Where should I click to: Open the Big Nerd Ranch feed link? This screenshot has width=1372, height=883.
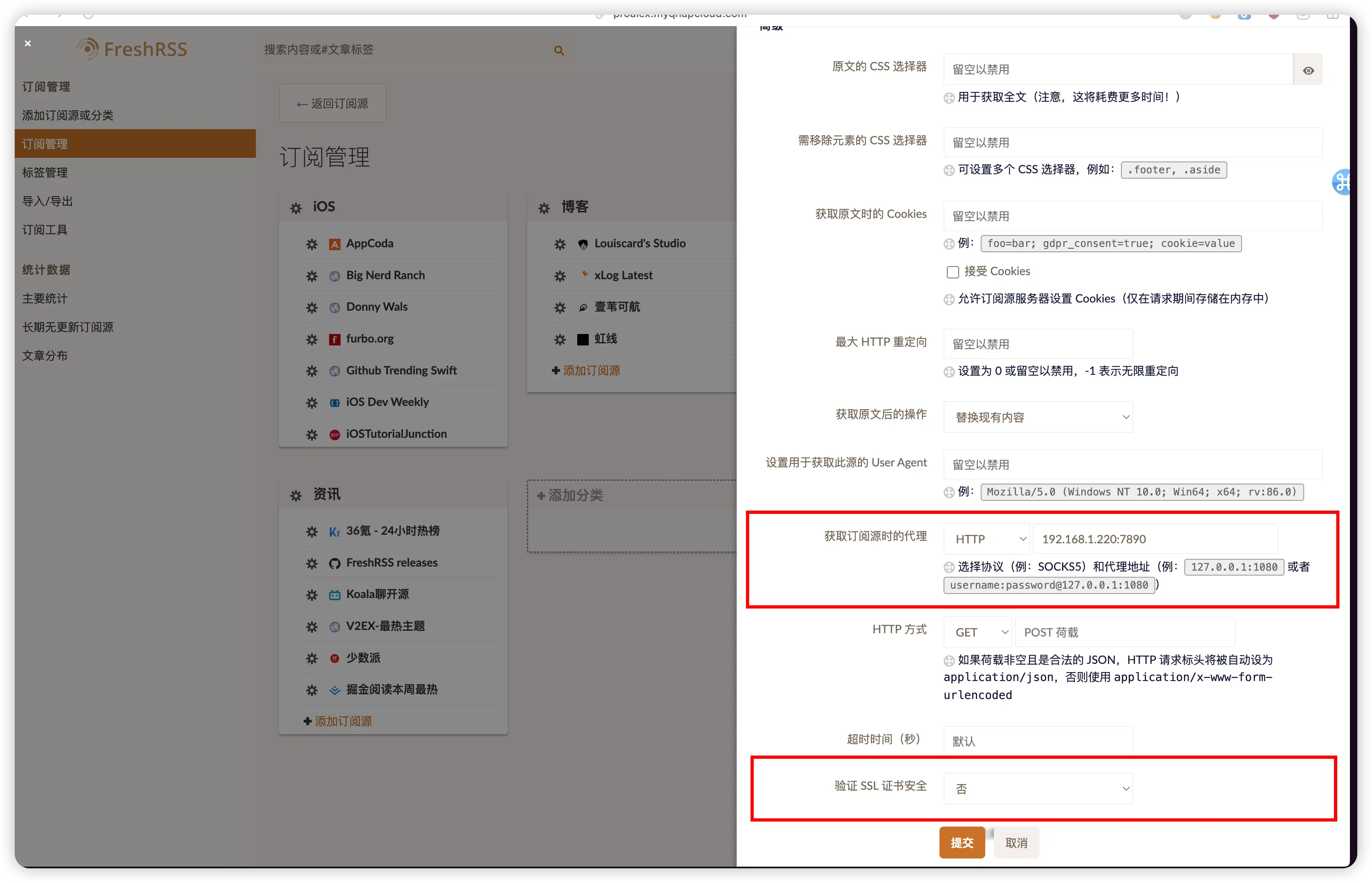tap(385, 275)
